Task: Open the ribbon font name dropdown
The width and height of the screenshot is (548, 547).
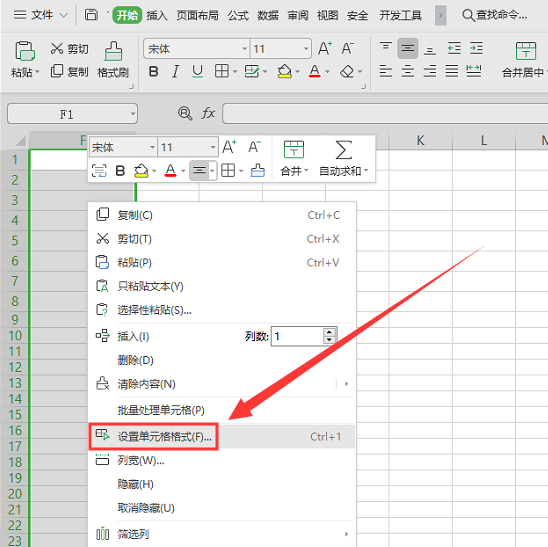Action: click(245, 49)
